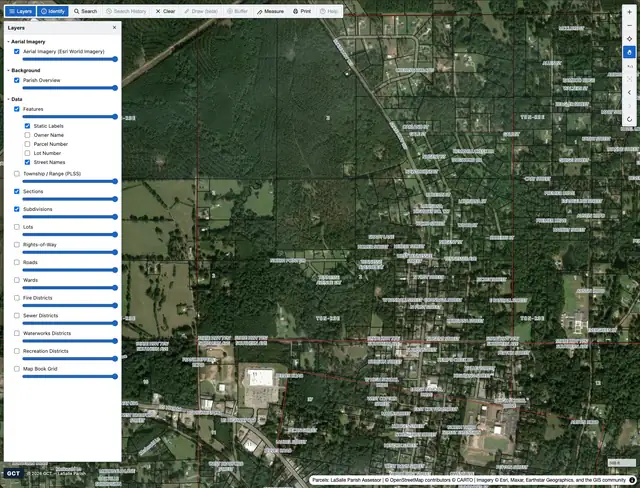Select the Draw (beta) tool
This screenshot has width=640, height=488.
click(x=201, y=11)
